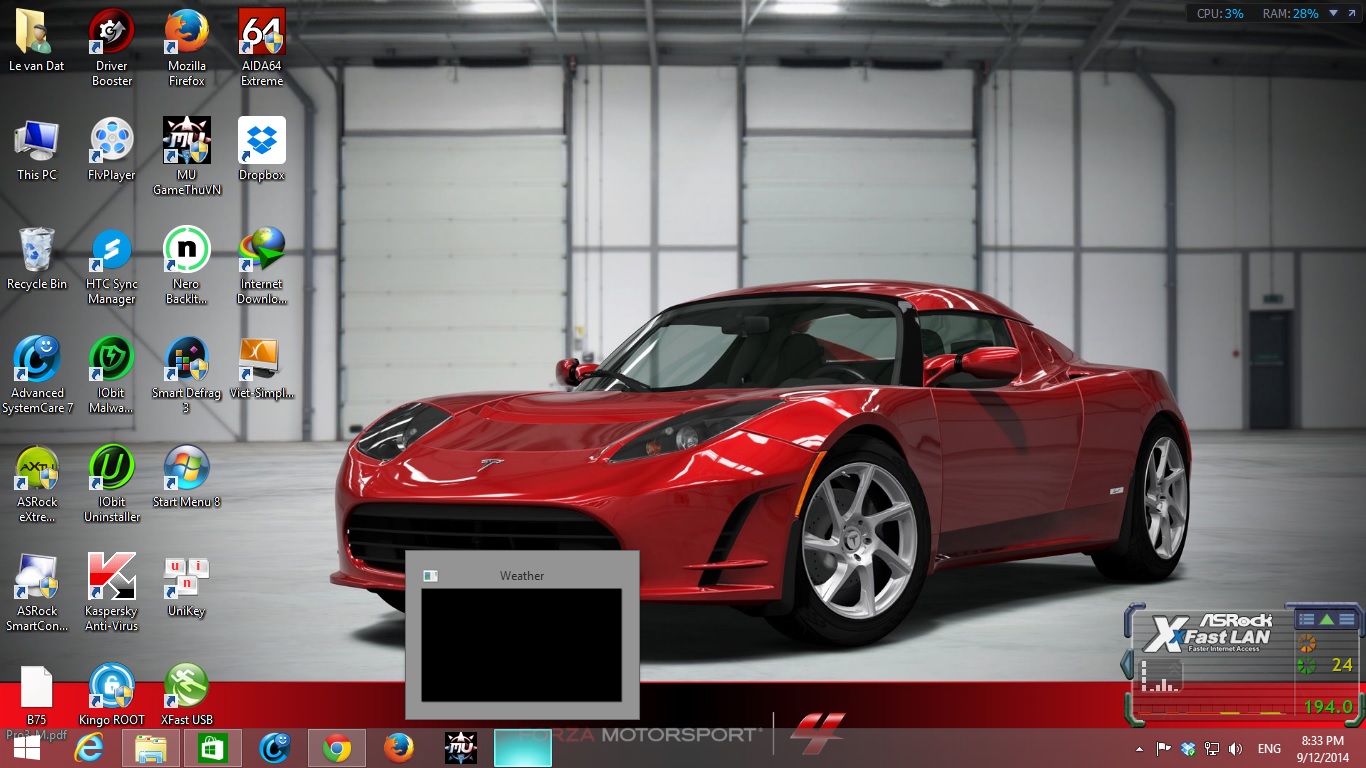The image size is (1366, 768).
Task: Click the orange ring in XFast LAN
Action: point(1306,643)
